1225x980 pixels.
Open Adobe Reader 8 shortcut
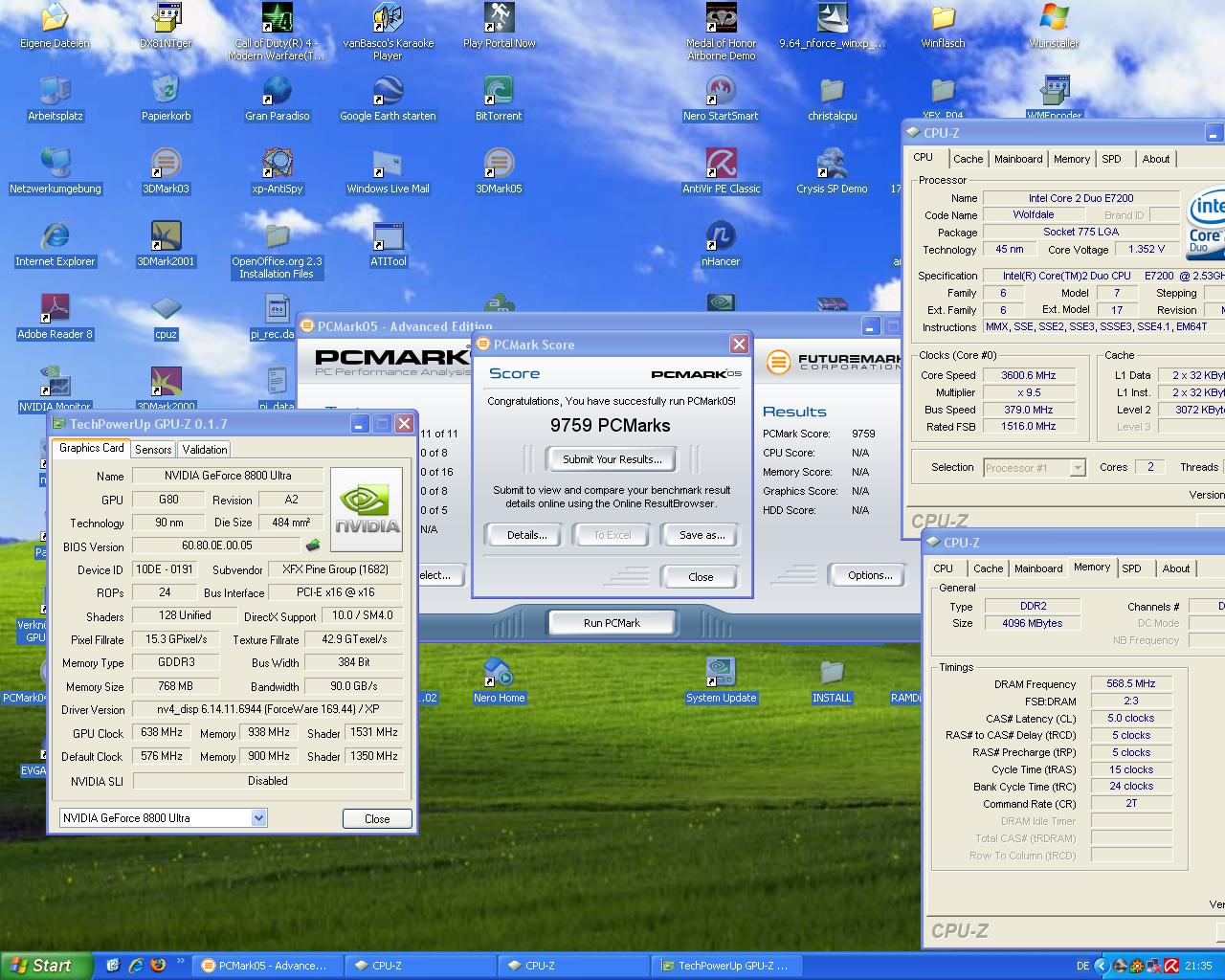(x=56, y=317)
